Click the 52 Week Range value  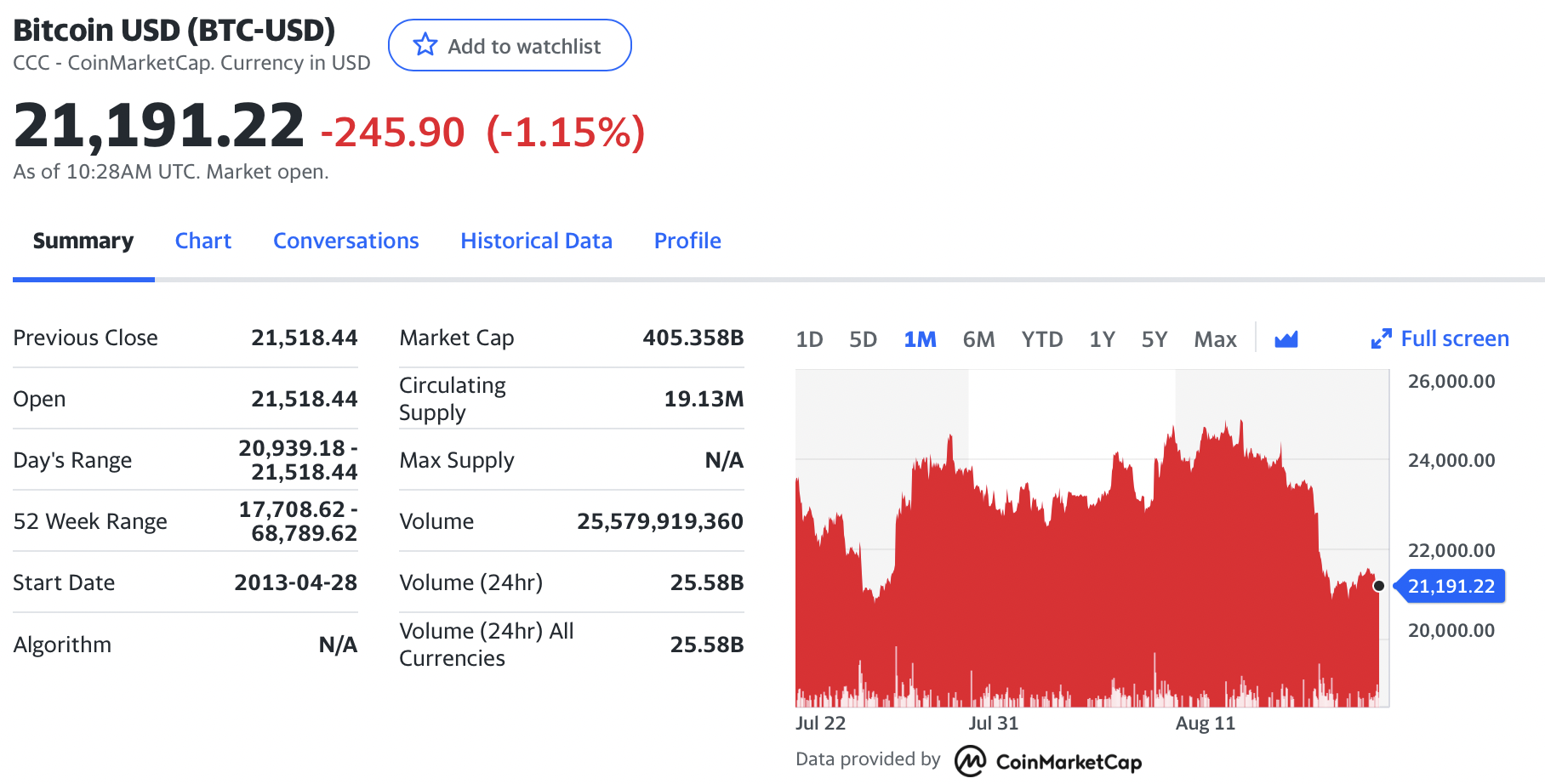pos(298,520)
